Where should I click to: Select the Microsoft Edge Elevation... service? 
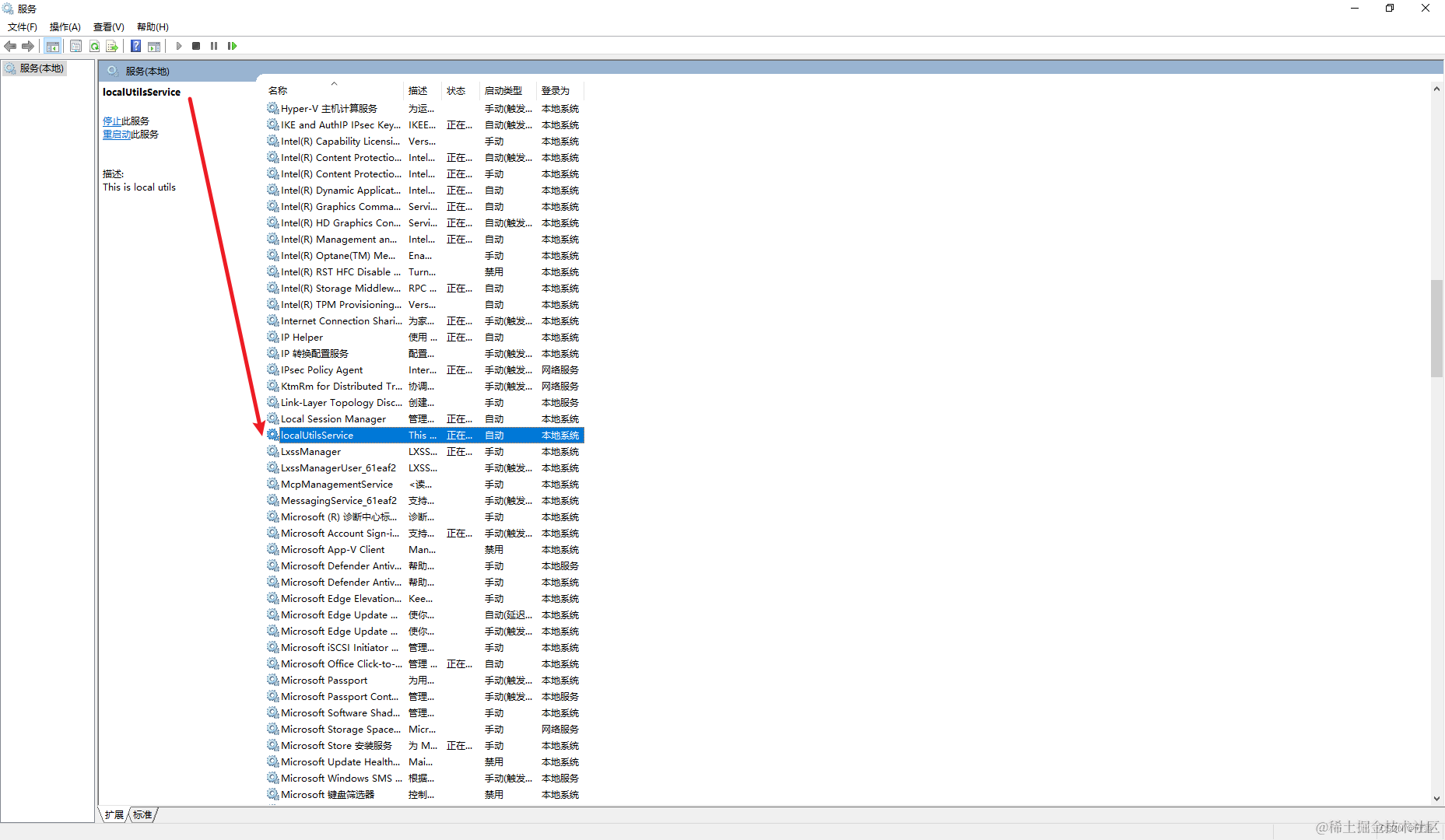(x=425, y=599)
